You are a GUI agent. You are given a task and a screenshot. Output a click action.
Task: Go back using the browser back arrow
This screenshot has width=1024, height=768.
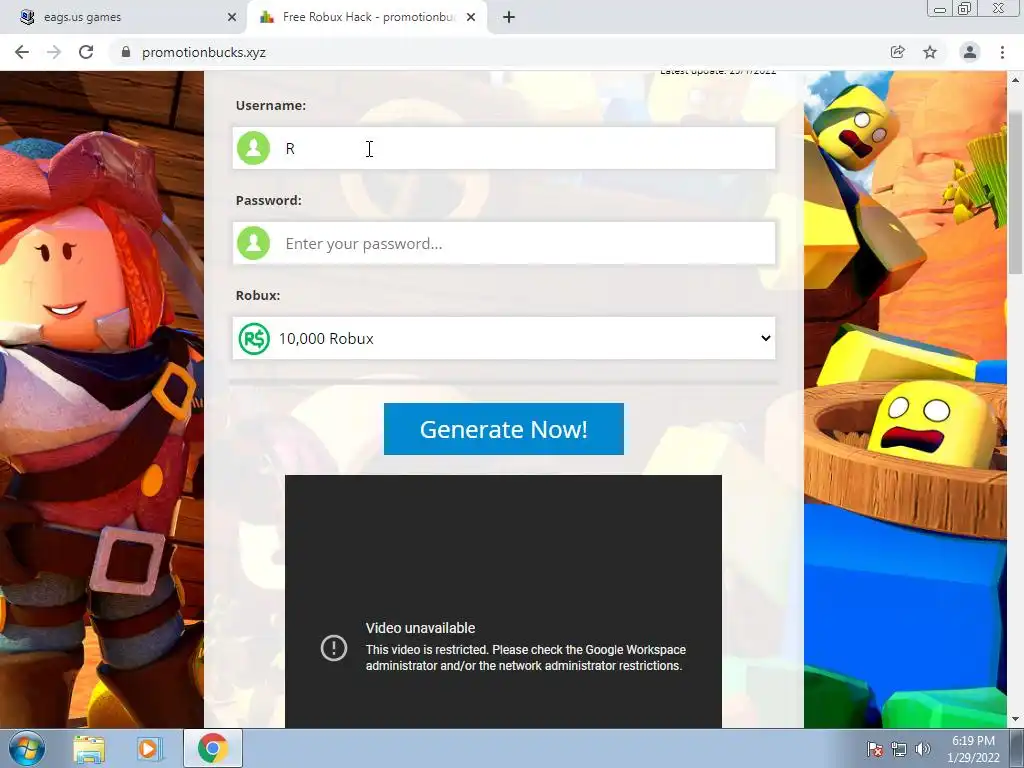point(22,52)
